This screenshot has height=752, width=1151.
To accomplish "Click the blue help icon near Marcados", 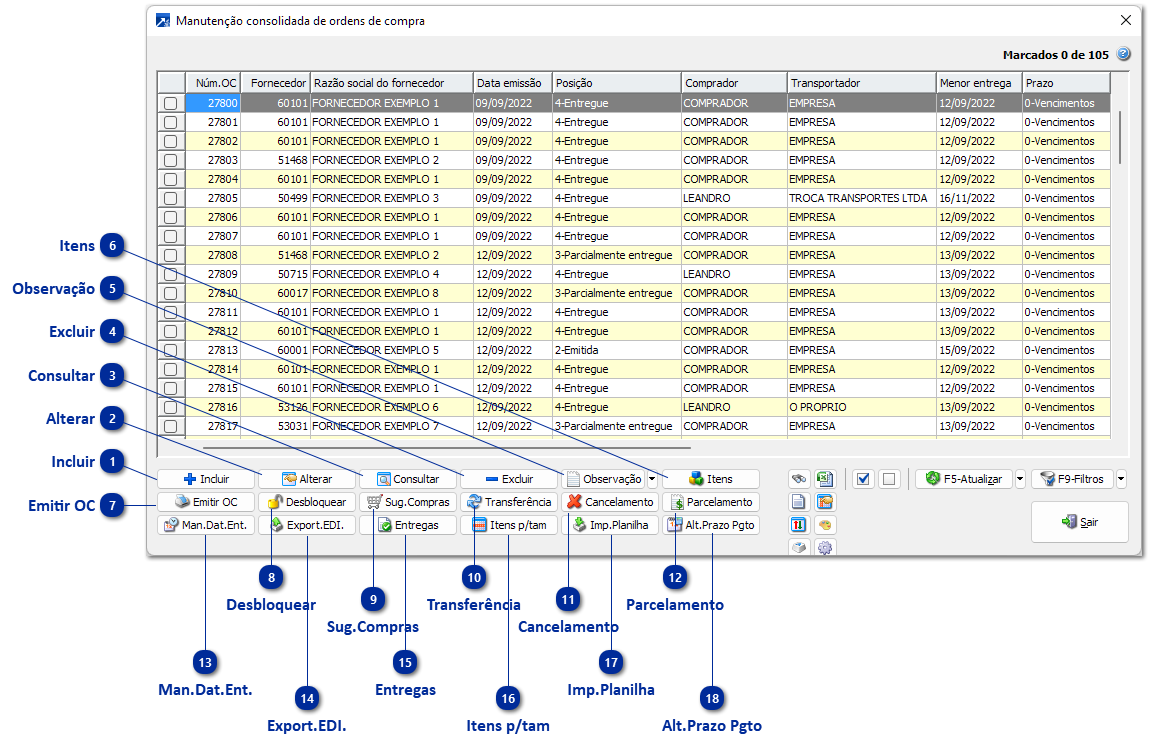I will pyautogui.click(x=1124, y=55).
